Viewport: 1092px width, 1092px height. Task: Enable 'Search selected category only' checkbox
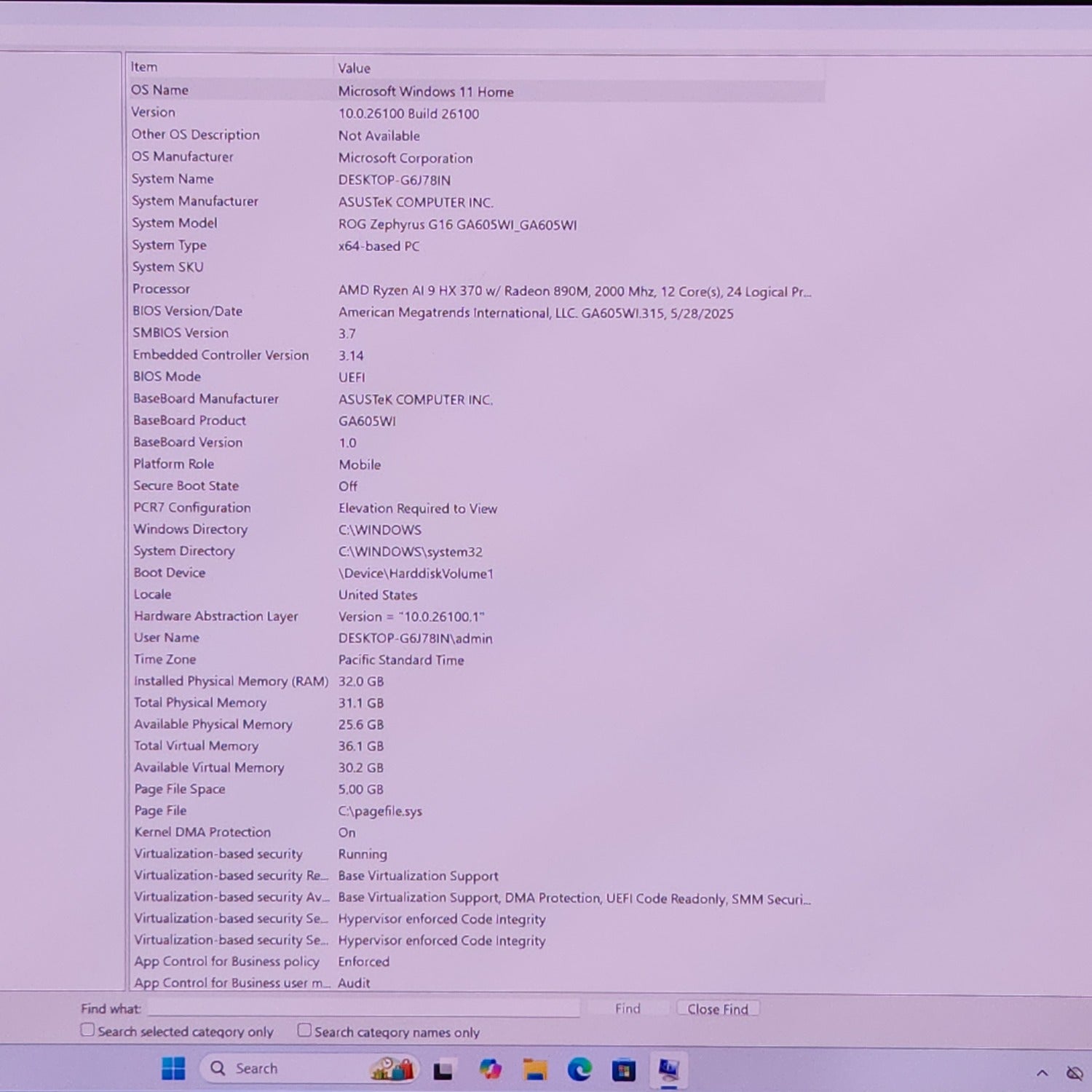tap(87, 1030)
